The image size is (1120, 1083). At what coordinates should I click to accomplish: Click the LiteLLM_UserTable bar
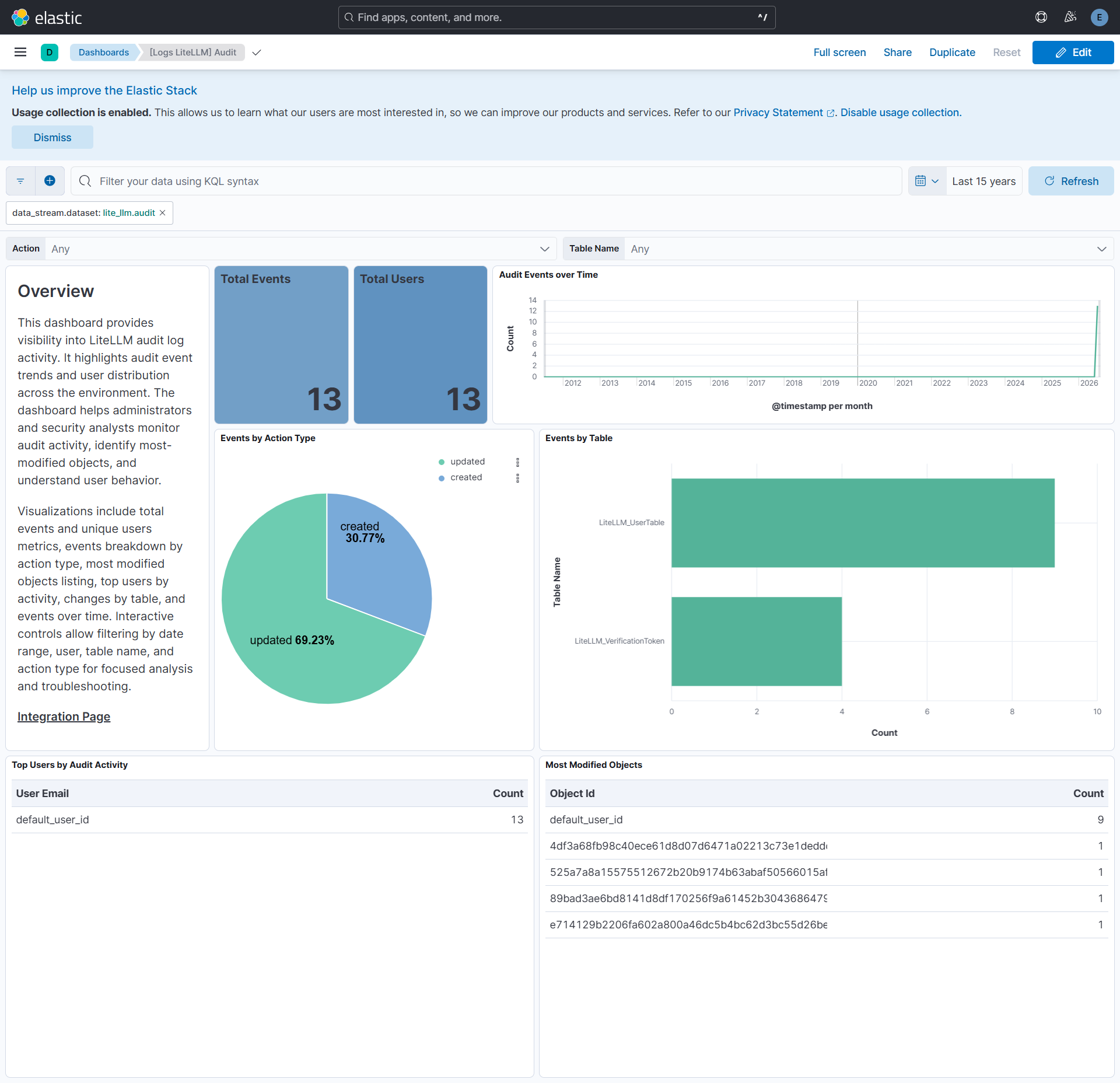(x=863, y=523)
